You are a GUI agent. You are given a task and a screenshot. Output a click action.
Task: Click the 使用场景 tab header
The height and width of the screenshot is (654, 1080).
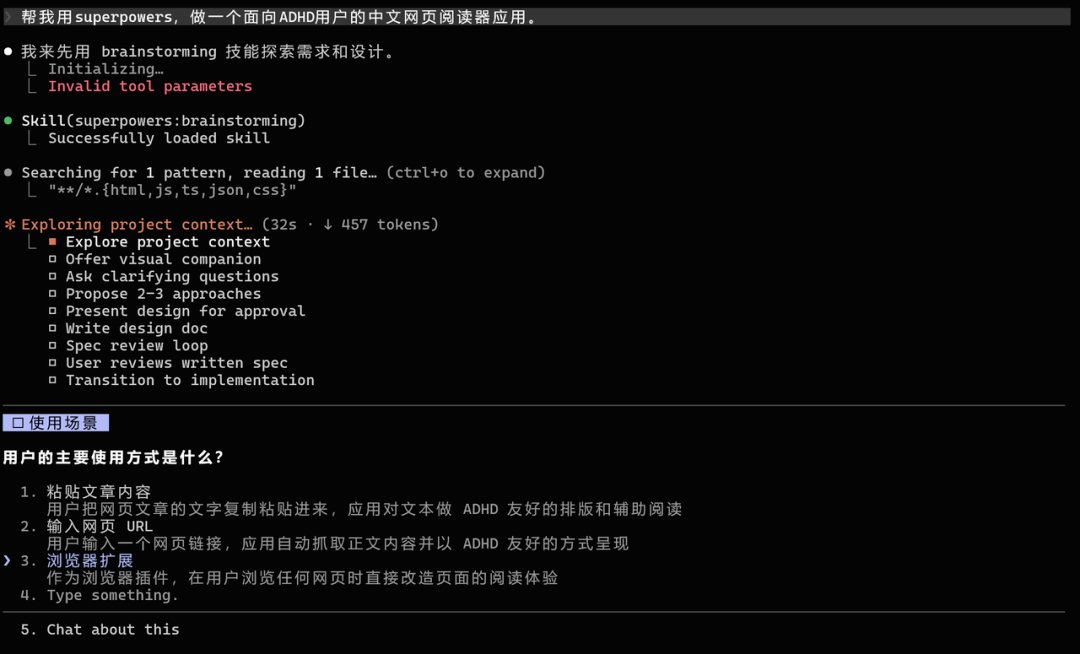click(x=56, y=423)
